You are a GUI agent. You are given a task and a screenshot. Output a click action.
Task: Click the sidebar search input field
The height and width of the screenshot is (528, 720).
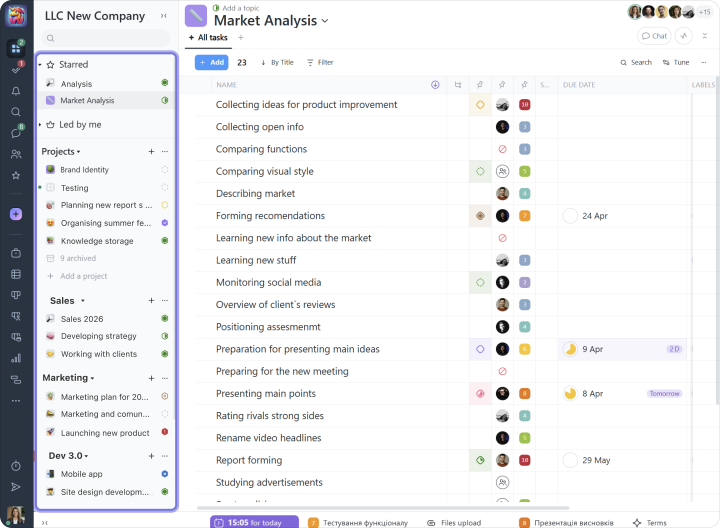pos(105,38)
